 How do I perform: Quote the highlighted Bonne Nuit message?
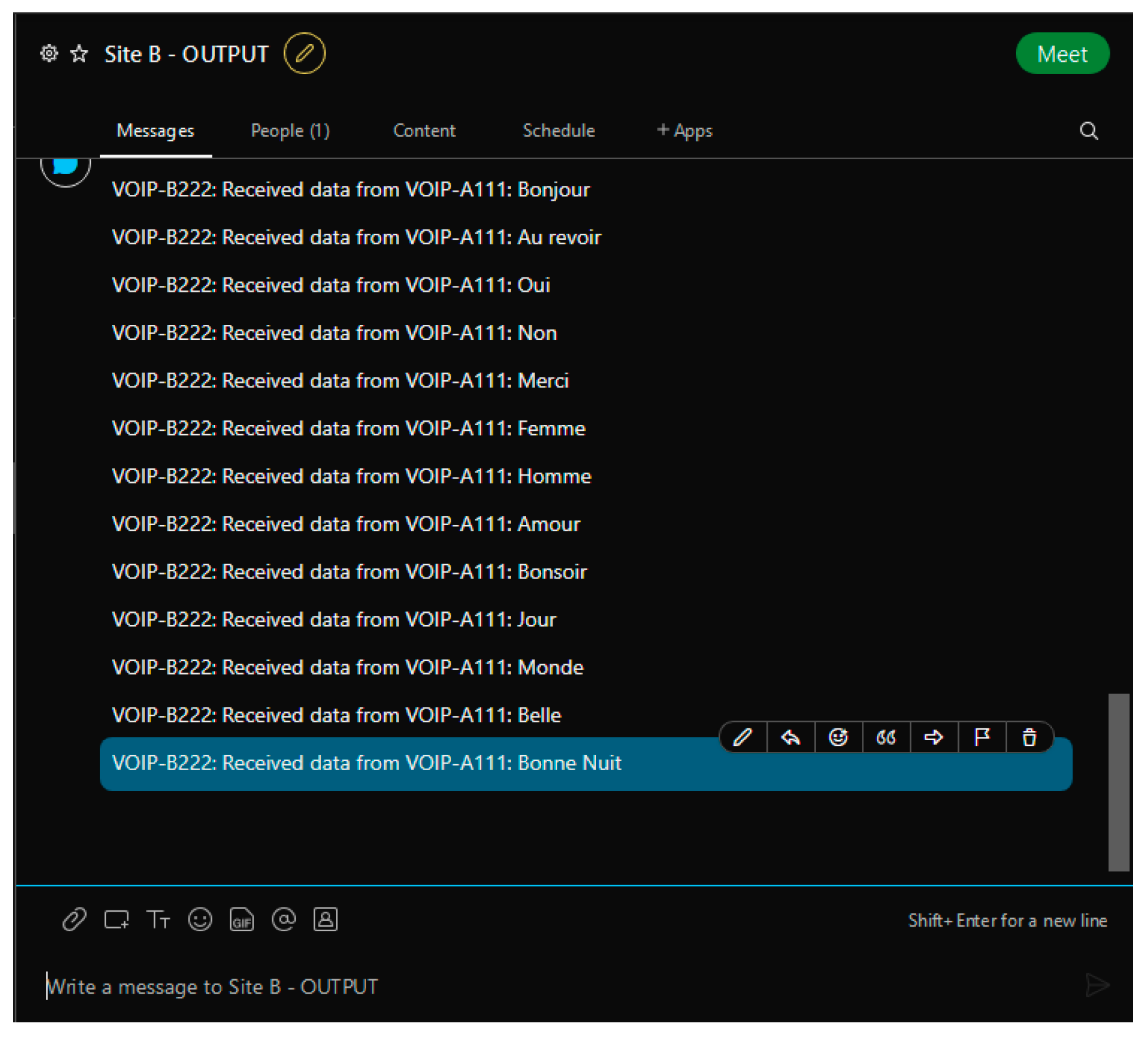pos(886,738)
